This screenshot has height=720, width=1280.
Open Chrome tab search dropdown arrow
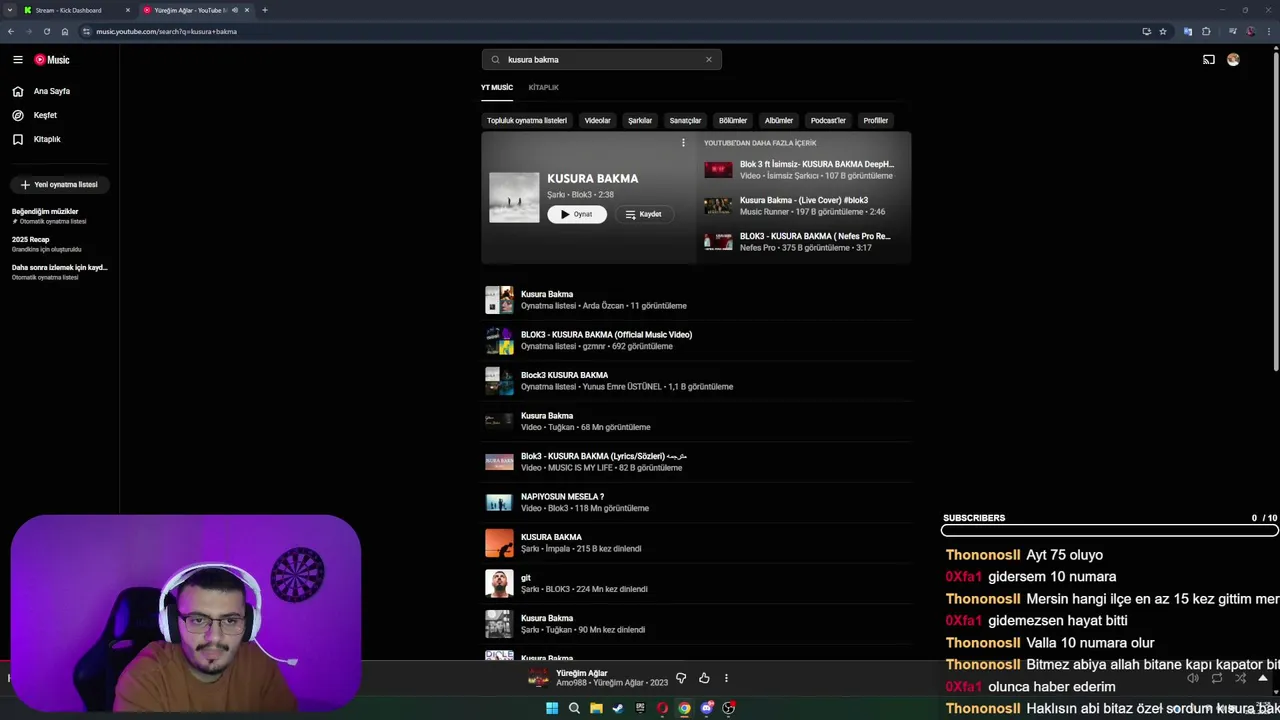tap(10, 10)
